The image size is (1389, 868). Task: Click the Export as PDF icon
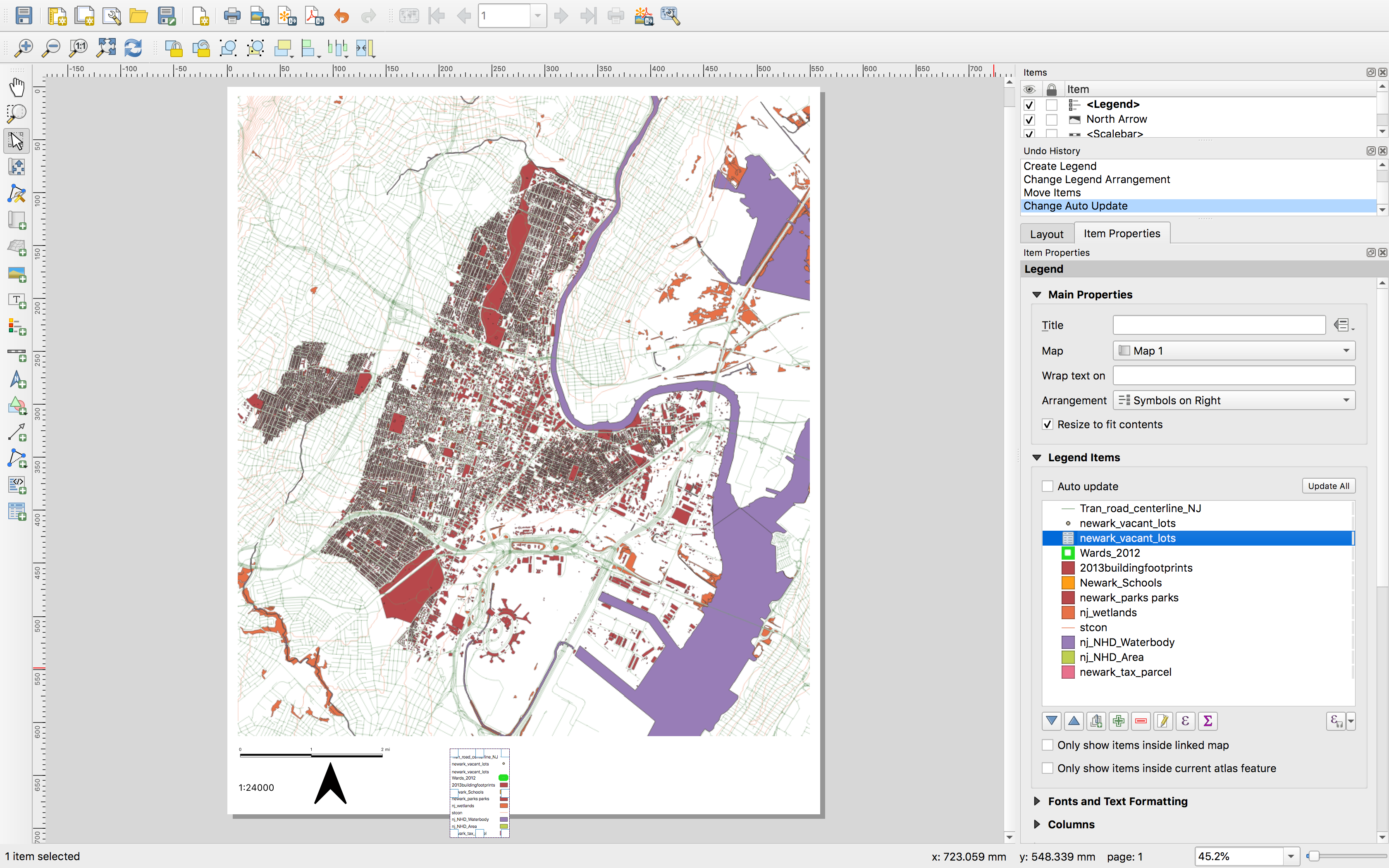(314, 16)
